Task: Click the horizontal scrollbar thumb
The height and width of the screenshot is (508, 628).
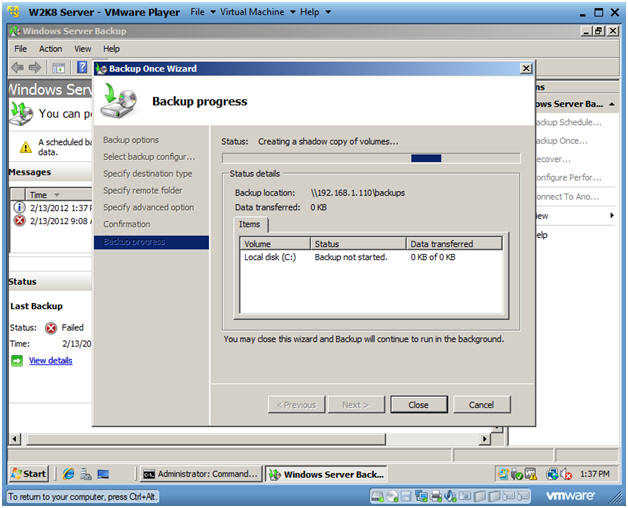Action: pyautogui.click(x=206, y=439)
